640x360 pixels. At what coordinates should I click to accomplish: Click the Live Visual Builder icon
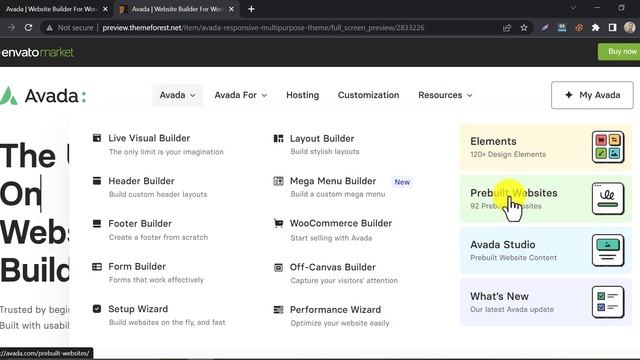point(97,138)
